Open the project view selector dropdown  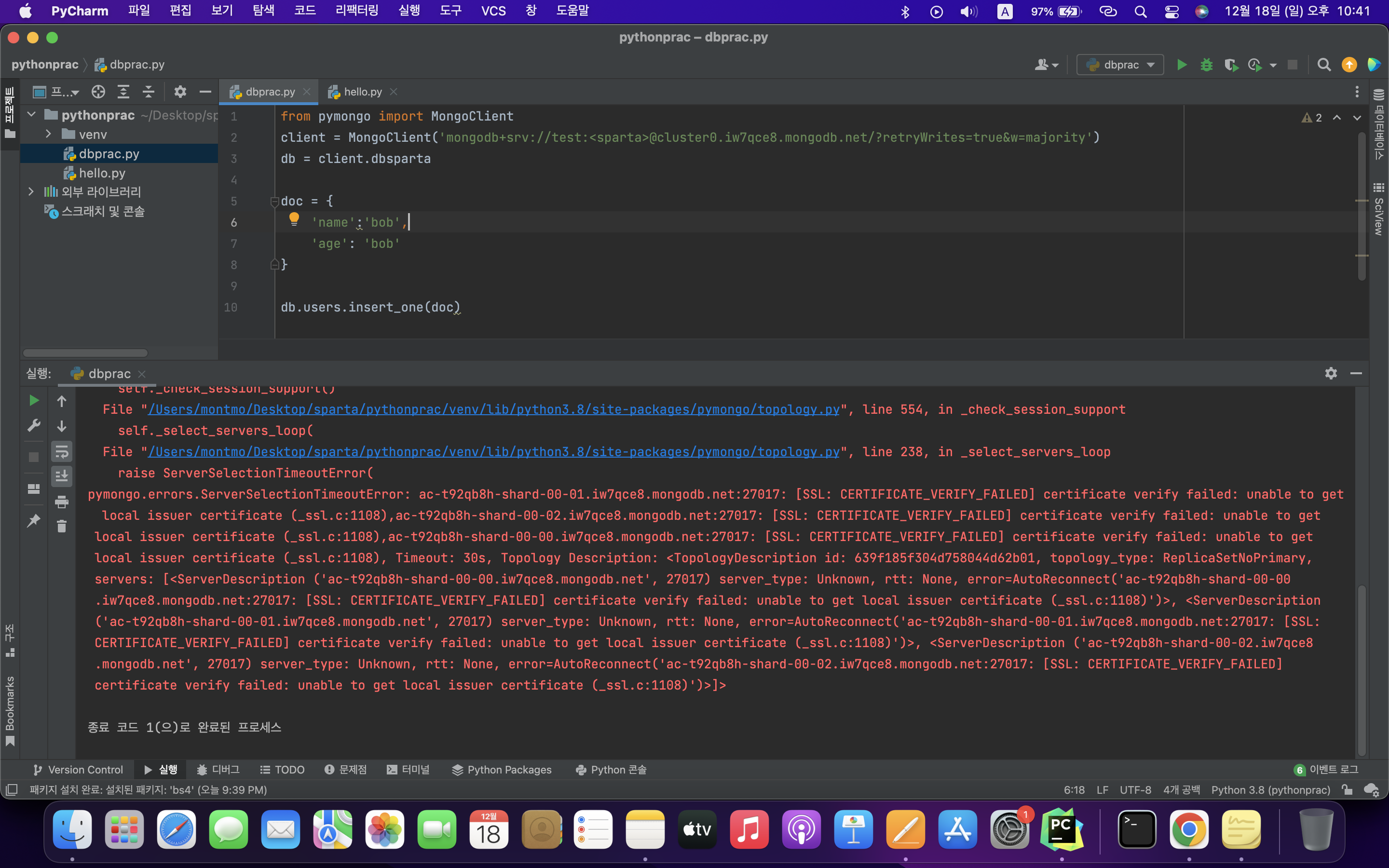55,92
